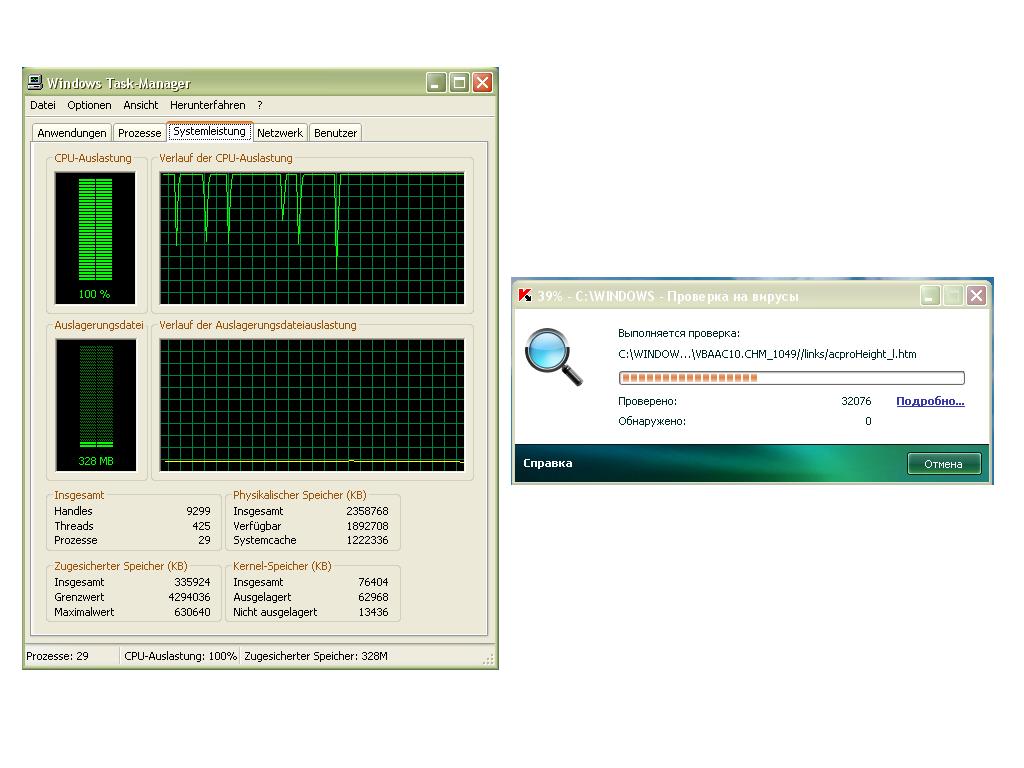Click the Task-Manager title bar icon

pyautogui.click(x=36, y=83)
